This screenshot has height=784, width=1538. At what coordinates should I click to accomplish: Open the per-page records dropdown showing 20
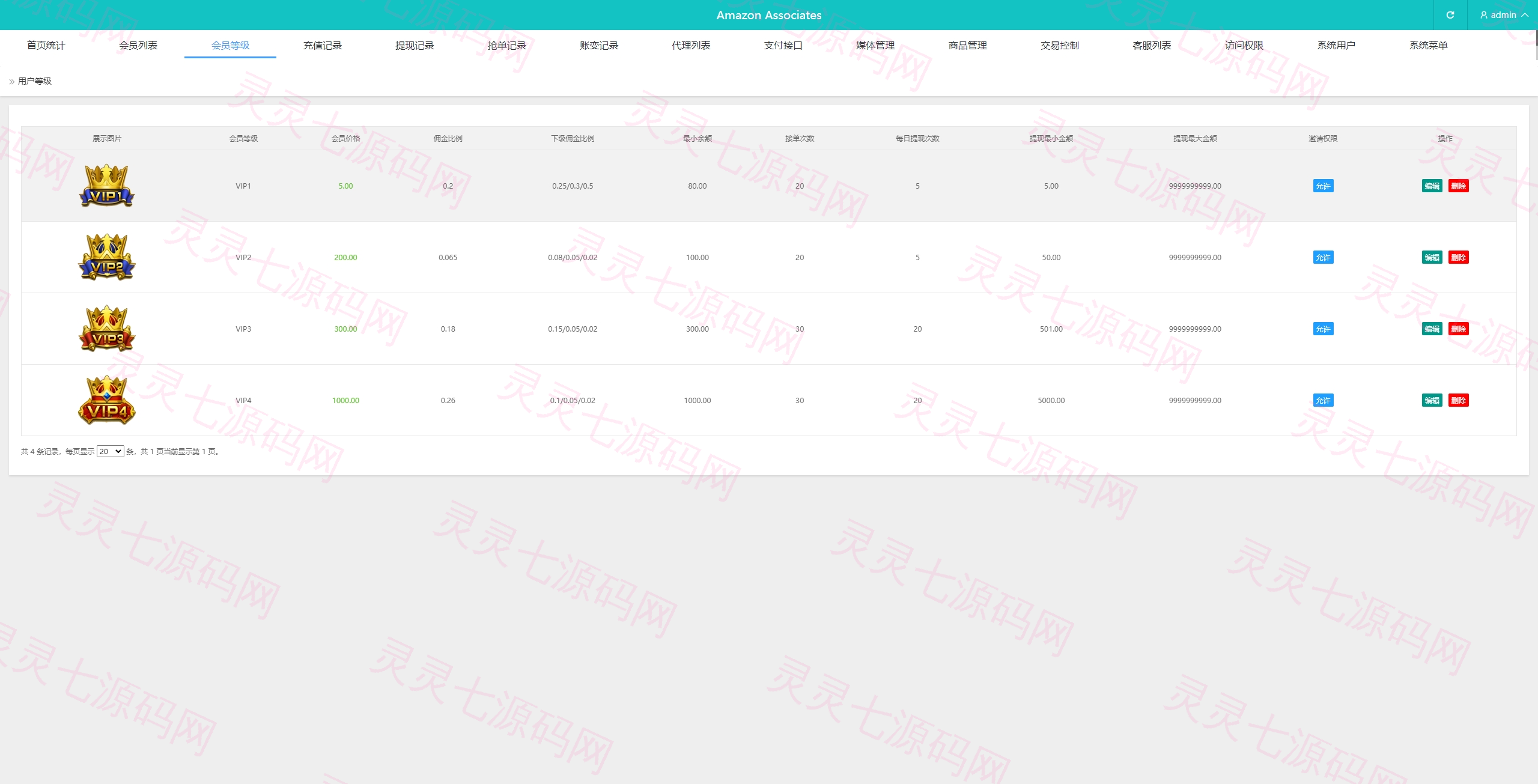(111, 451)
